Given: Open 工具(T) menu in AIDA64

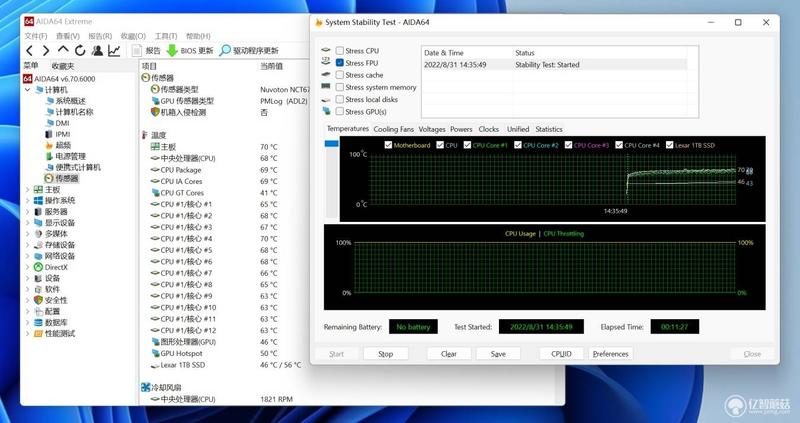Looking at the screenshot, I should point(166,36).
